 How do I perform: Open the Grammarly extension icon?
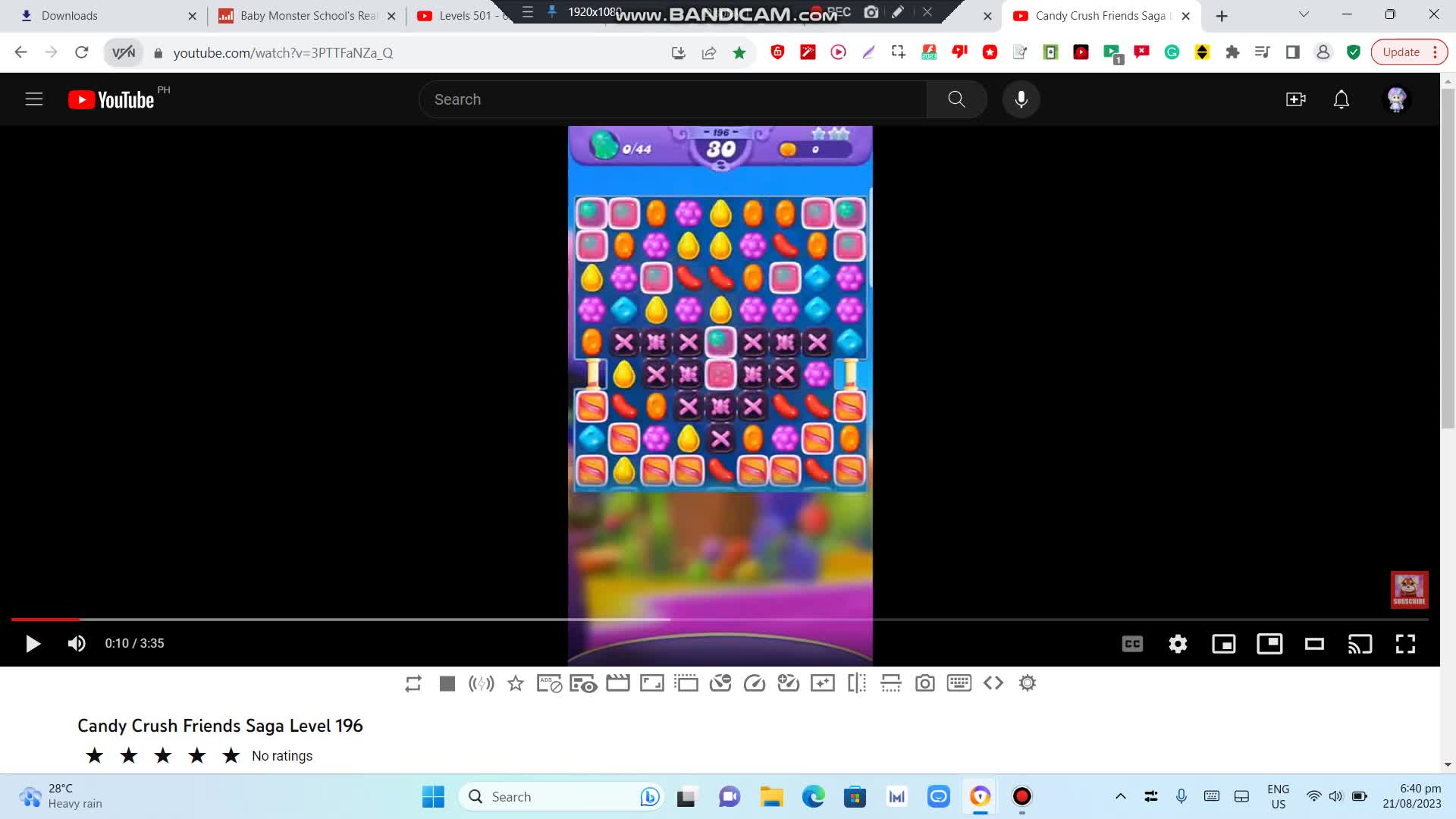(x=1172, y=52)
